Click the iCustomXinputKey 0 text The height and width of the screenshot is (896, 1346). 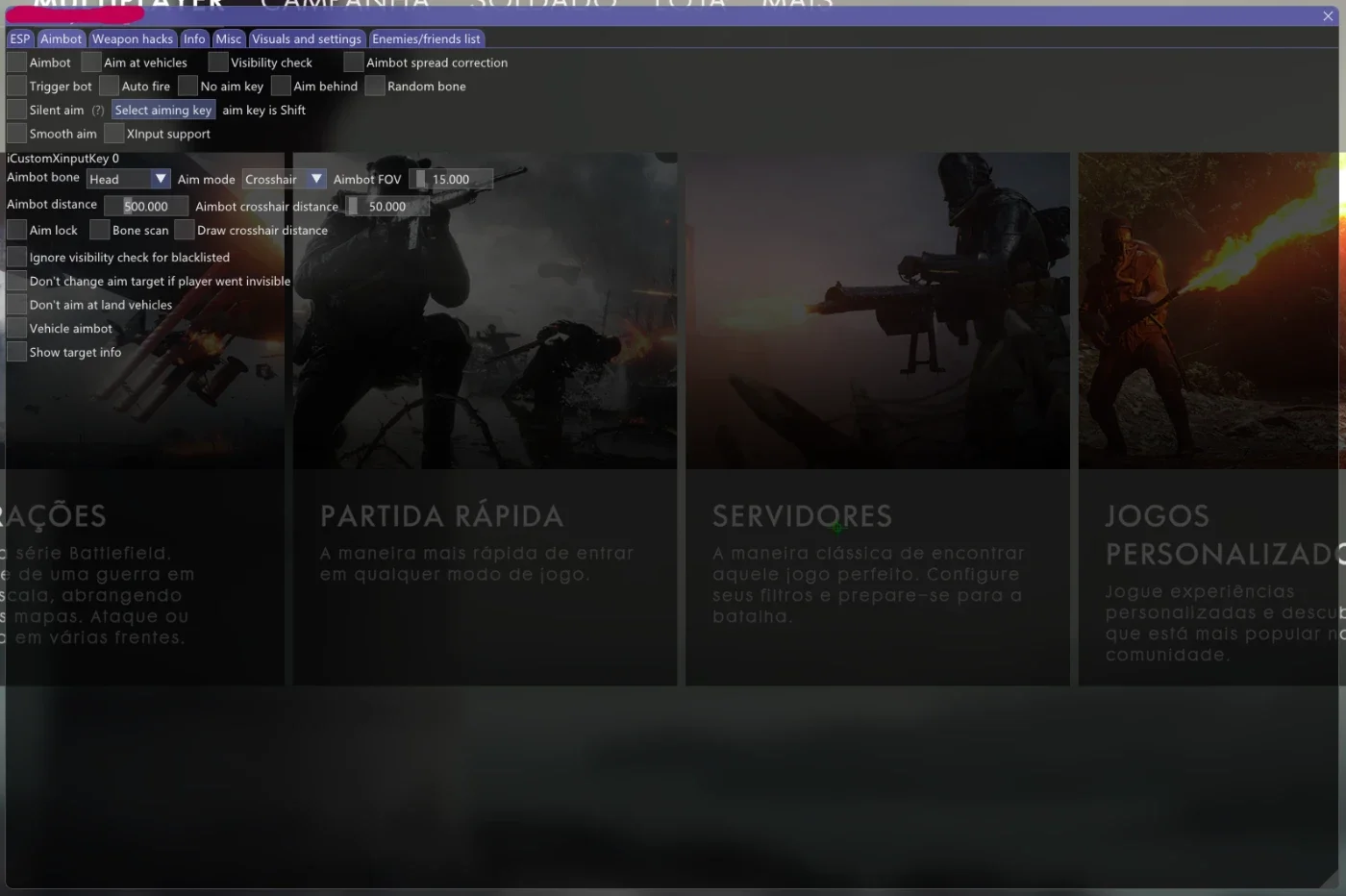point(63,159)
